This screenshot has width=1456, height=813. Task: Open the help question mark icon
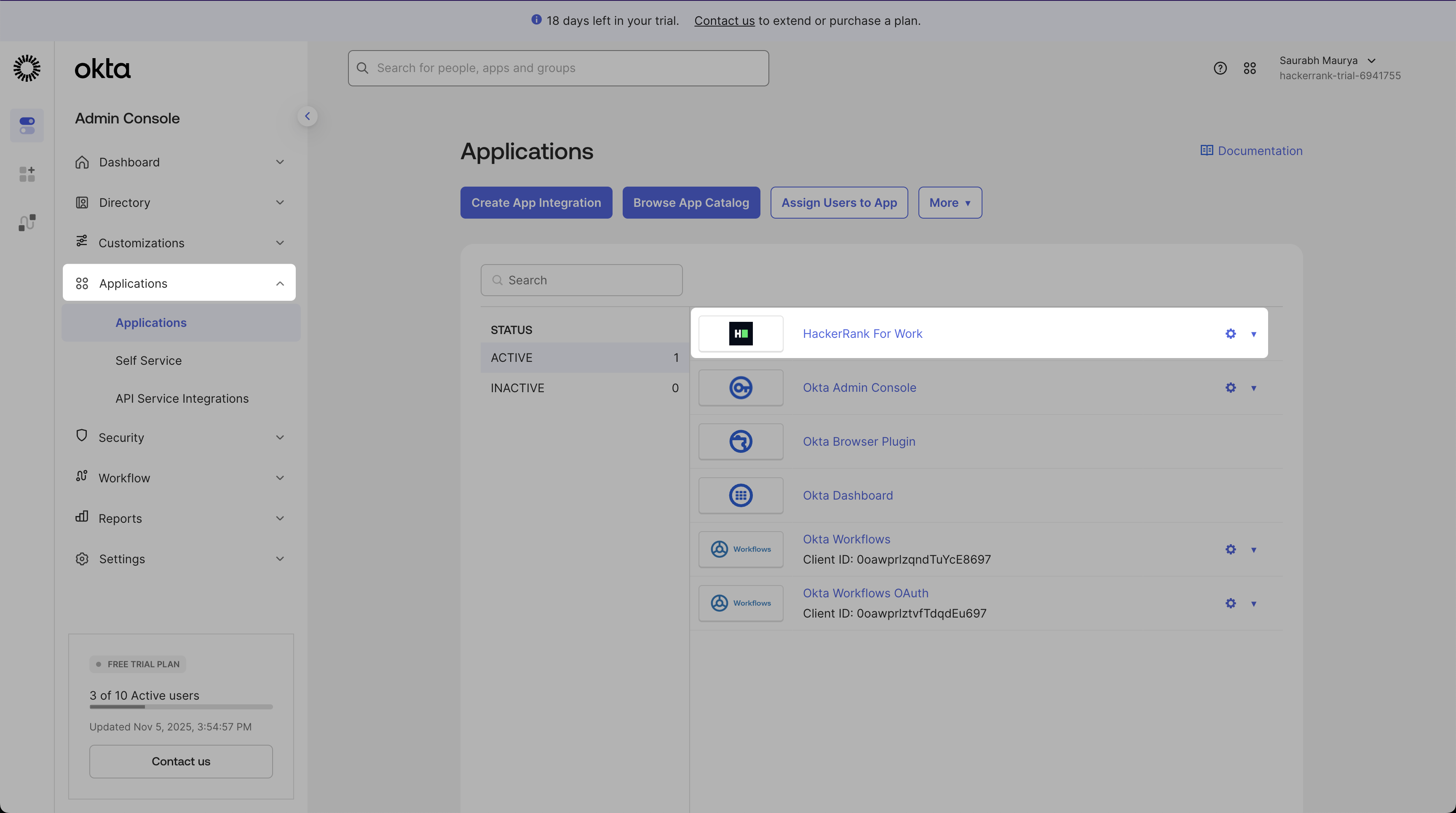pos(1220,68)
